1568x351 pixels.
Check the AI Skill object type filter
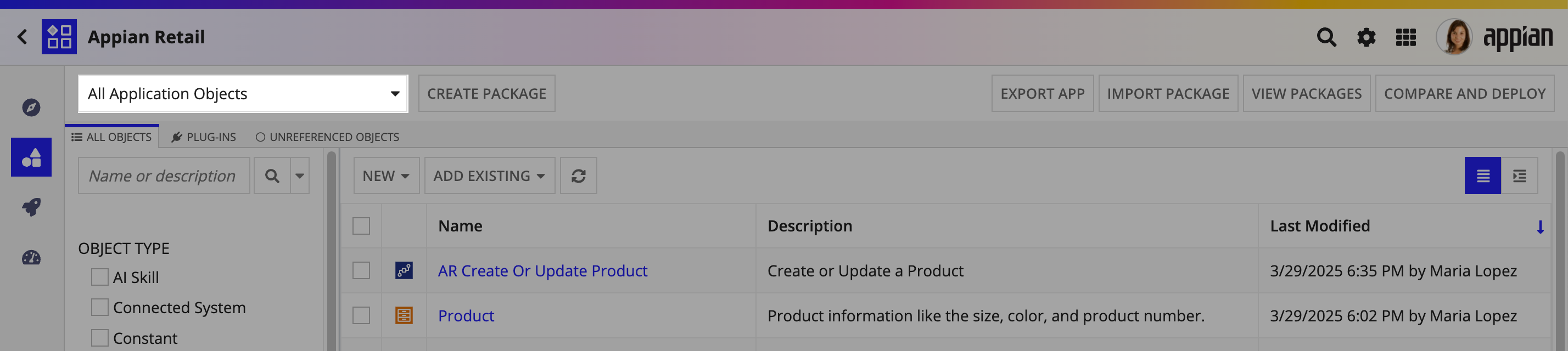click(99, 278)
